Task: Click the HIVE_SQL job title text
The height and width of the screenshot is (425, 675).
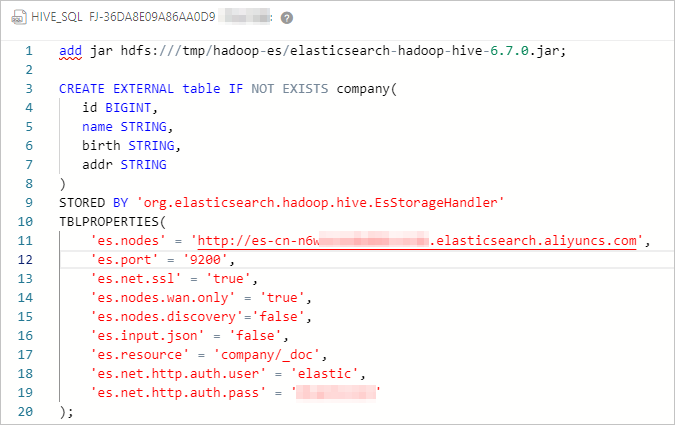Action: tap(56, 17)
